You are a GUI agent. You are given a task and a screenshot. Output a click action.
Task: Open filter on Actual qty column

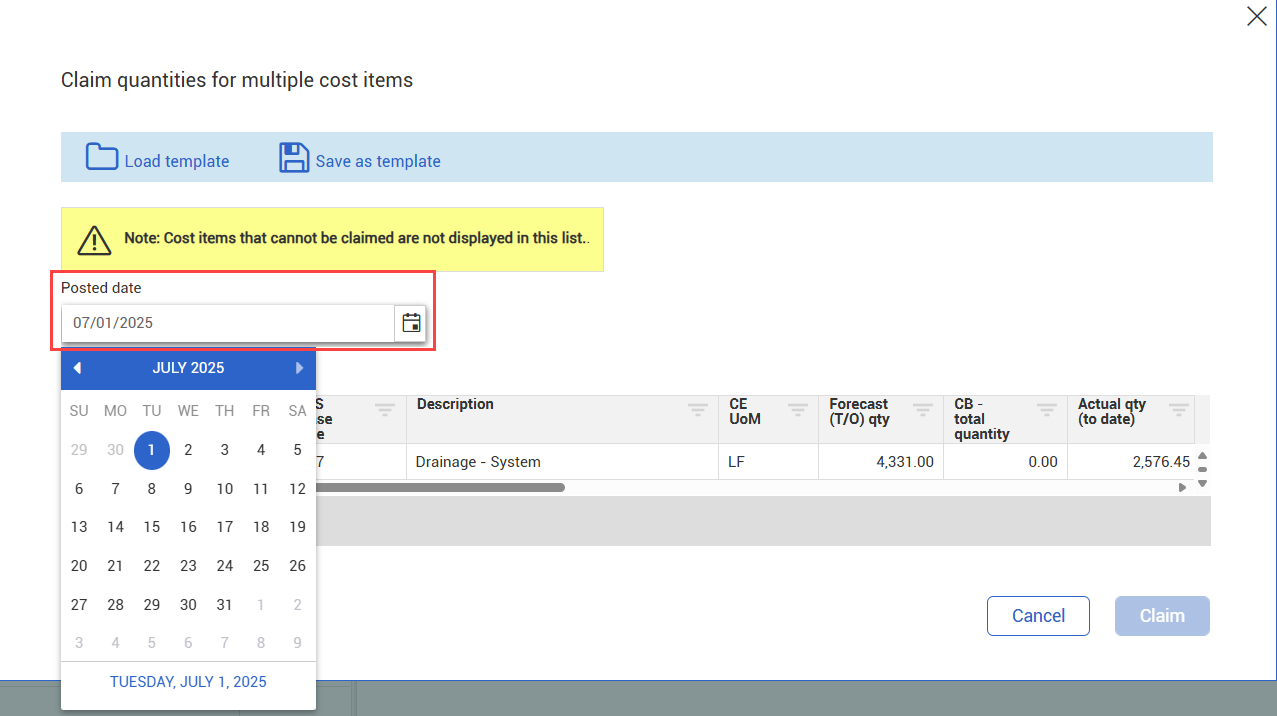click(x=1179, y=409)
